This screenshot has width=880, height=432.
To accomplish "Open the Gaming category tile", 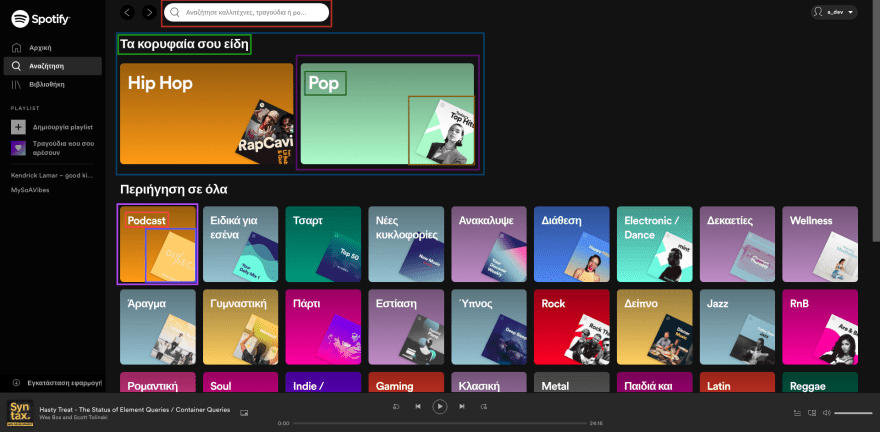I will (406, 382).
